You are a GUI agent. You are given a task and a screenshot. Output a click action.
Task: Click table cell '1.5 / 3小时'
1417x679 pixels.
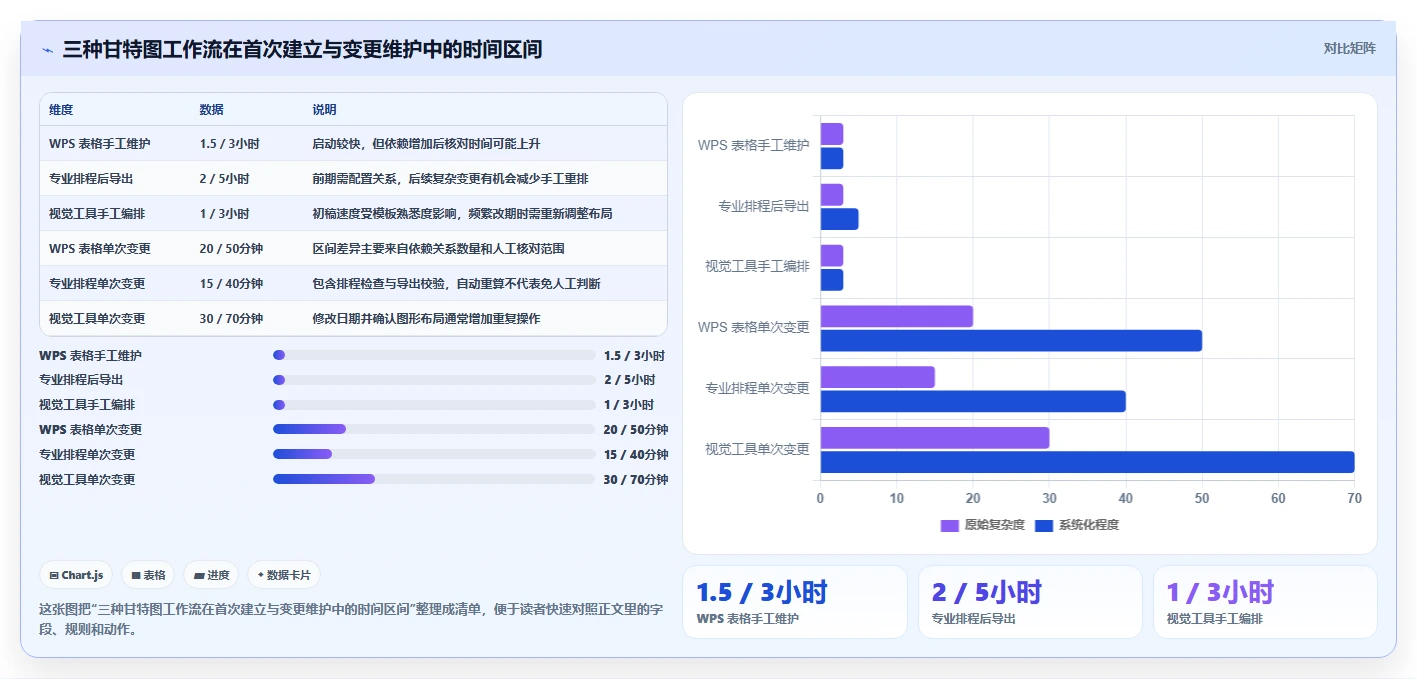(x=229, y=144)
